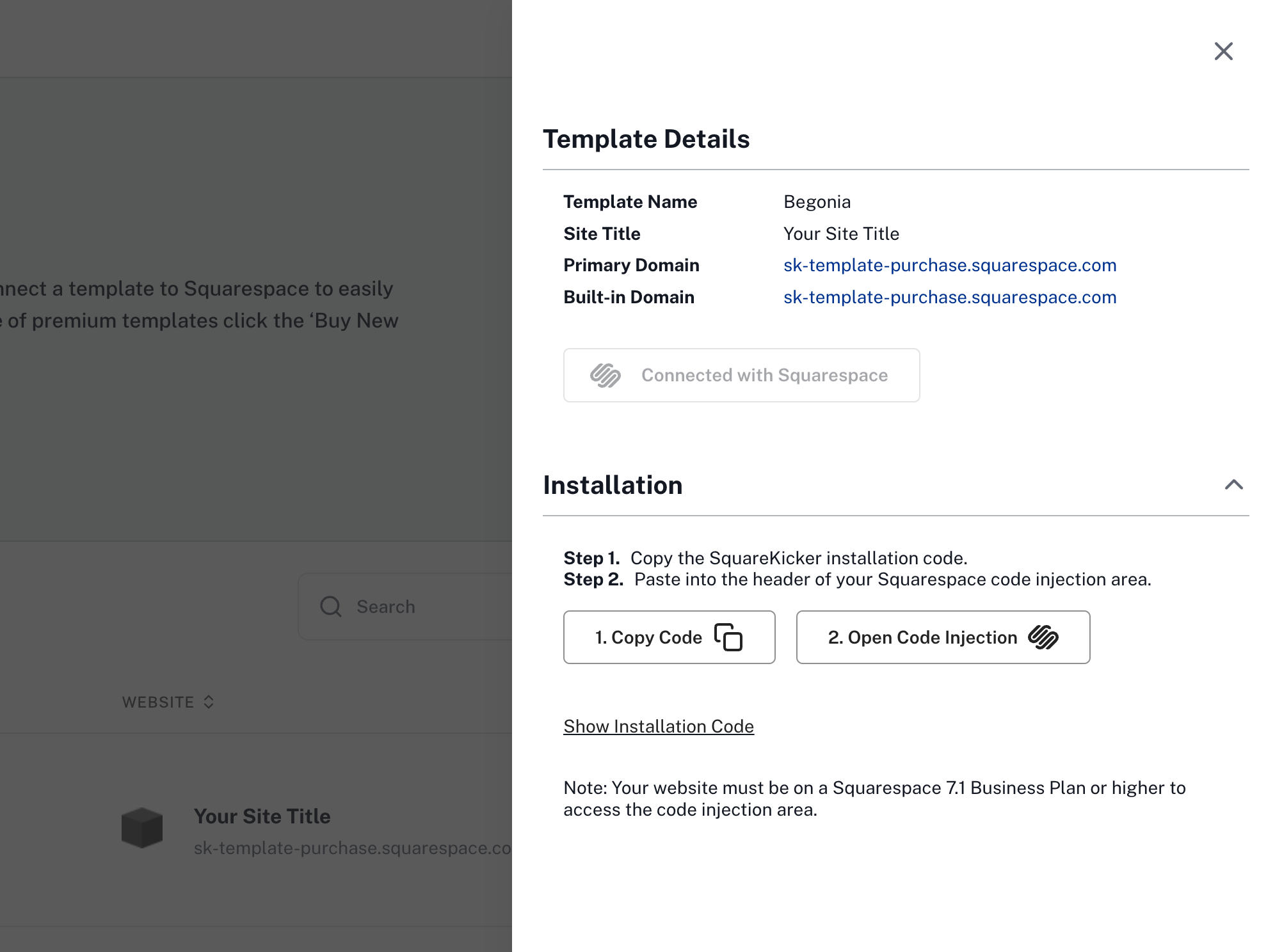The image size is (1275, 952).
Task: Click the Template Details heading
Action: (x=646, y=139)
